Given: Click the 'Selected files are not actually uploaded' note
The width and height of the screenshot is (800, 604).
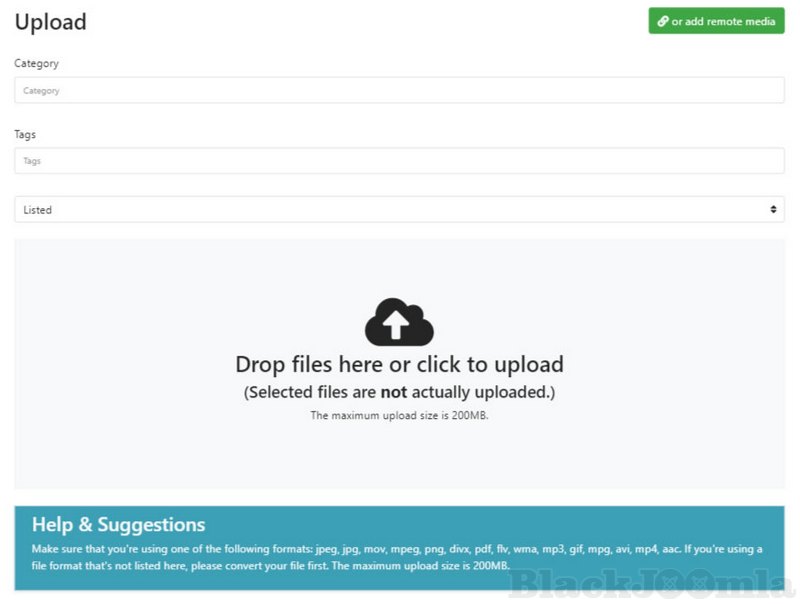Looking at the screenshot, I should tap(399, 392).
